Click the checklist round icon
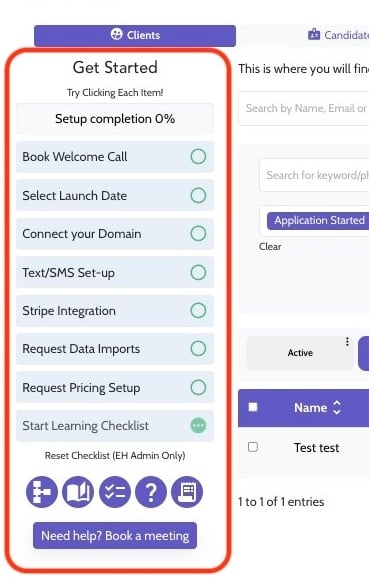This screenshot has width=369, height=584. pos(115,492)
